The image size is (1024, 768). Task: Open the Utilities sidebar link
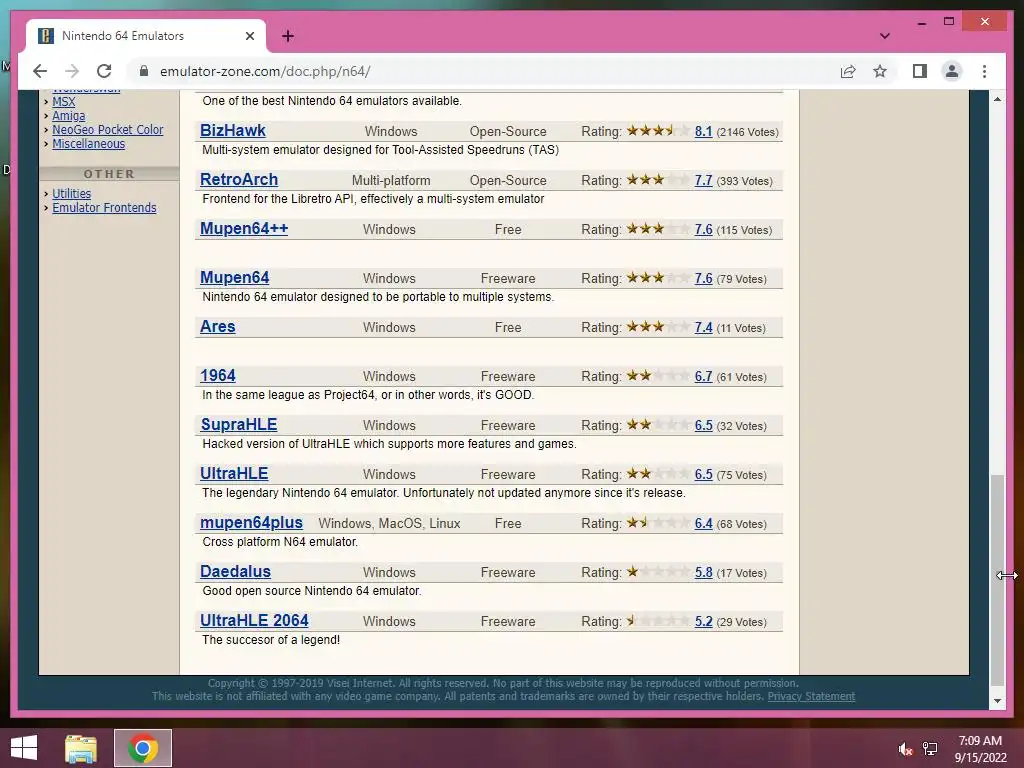pyautogui.click(x=71, y=193)
